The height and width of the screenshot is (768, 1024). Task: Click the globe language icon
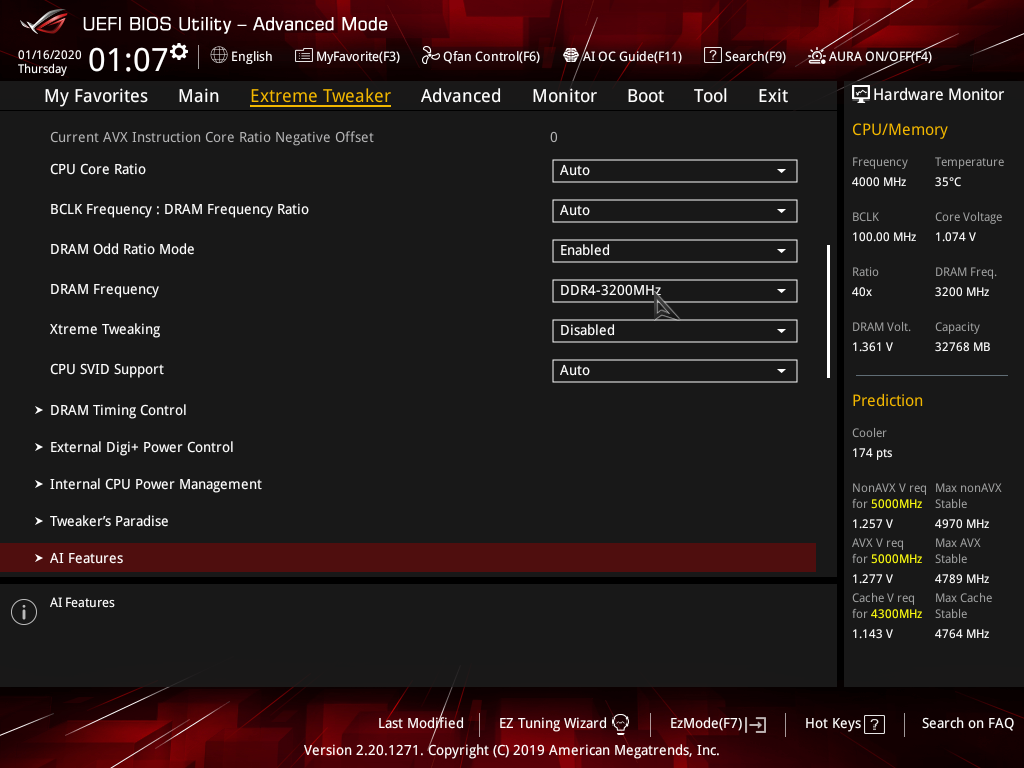point(219,56)
